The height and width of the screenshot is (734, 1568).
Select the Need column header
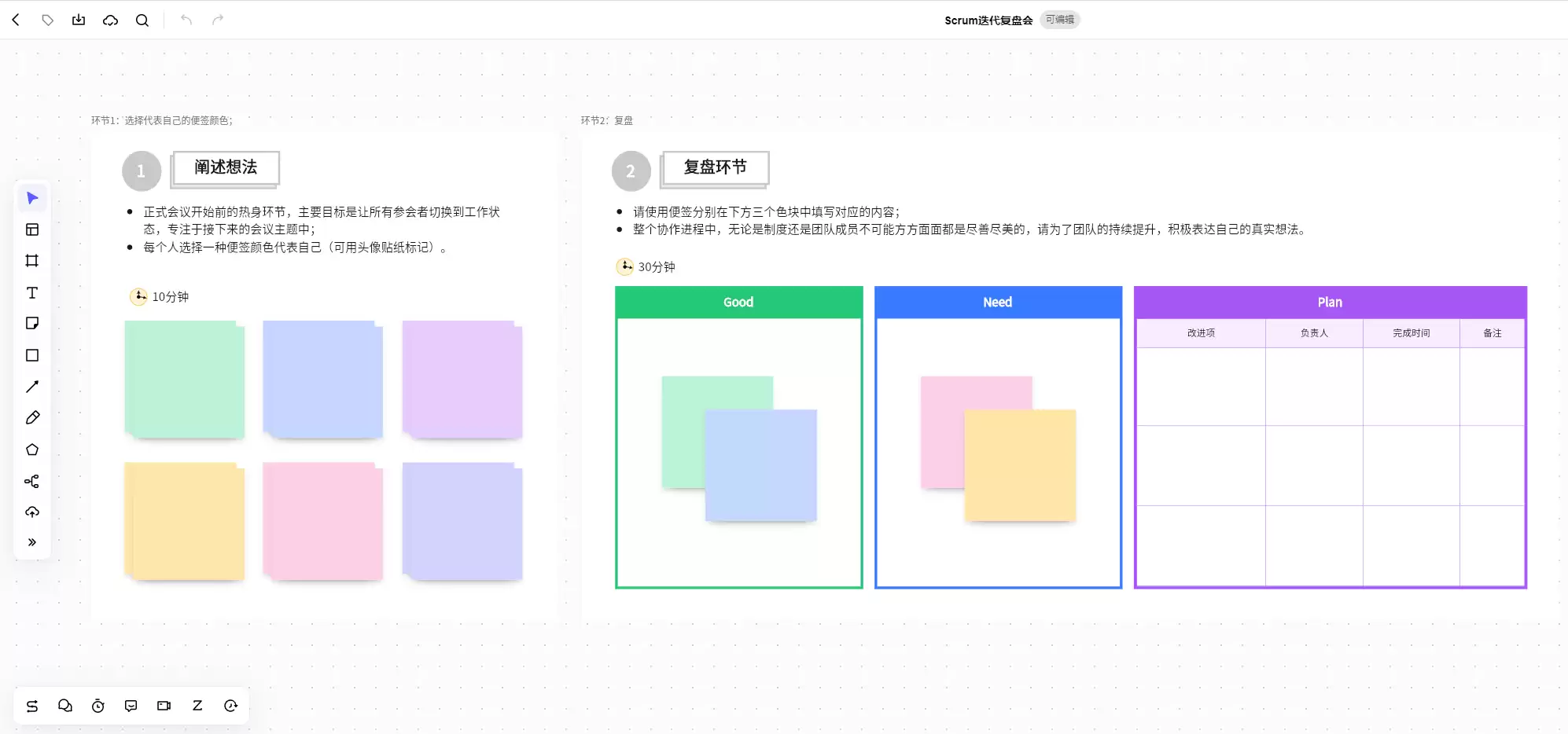pyautogui.click(x=998, y=303)
